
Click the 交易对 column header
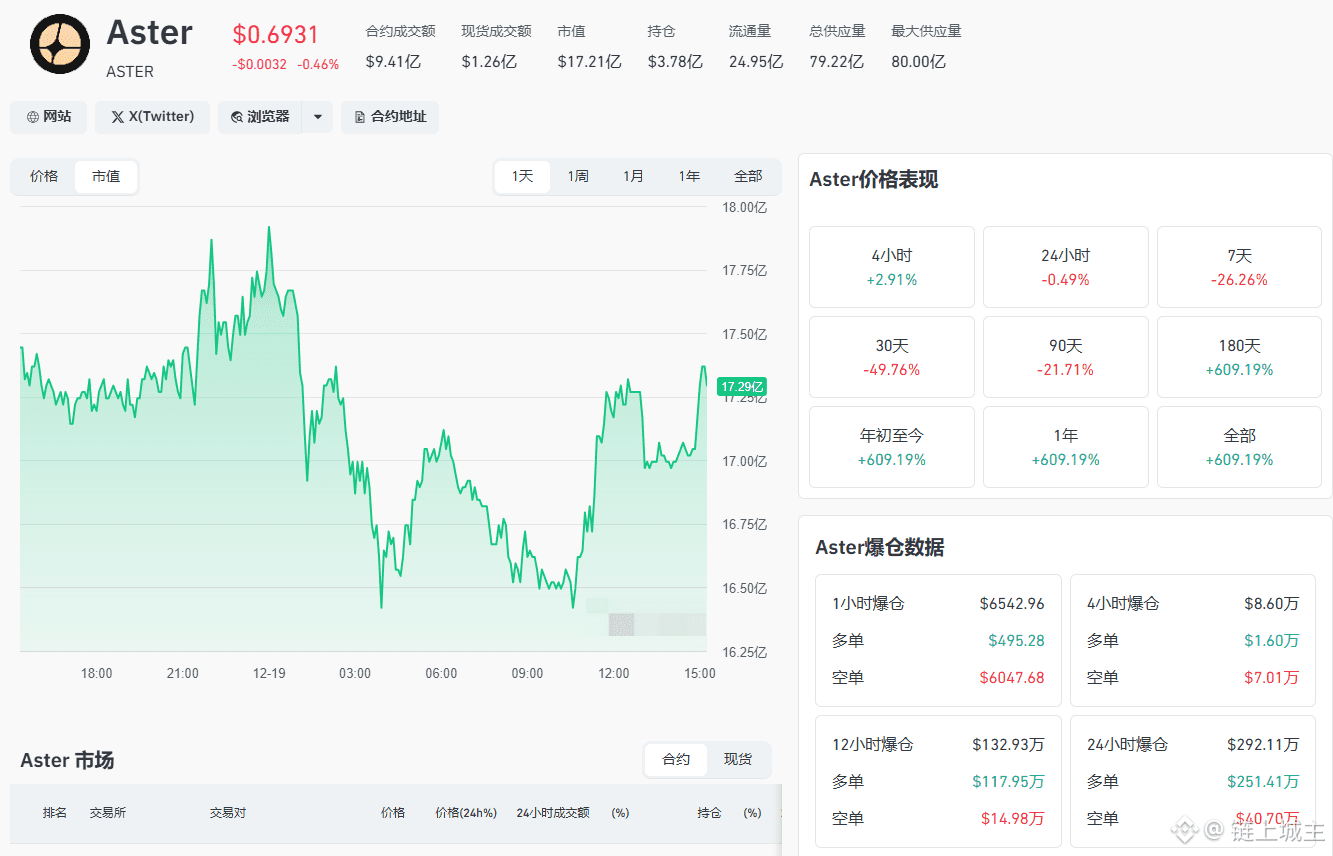click(228, 813)
